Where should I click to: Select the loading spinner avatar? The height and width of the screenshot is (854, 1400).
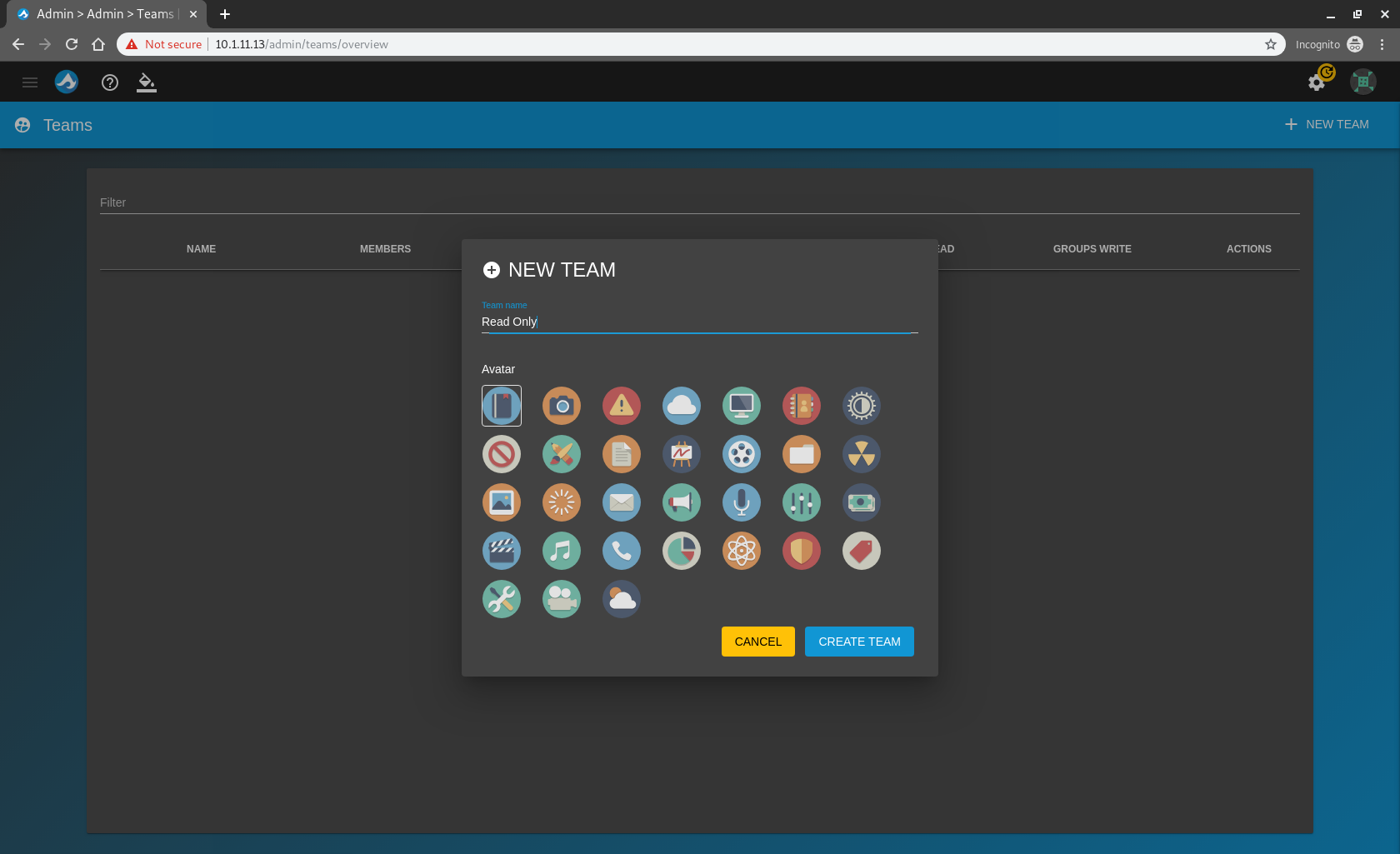(x=562, y=502)
